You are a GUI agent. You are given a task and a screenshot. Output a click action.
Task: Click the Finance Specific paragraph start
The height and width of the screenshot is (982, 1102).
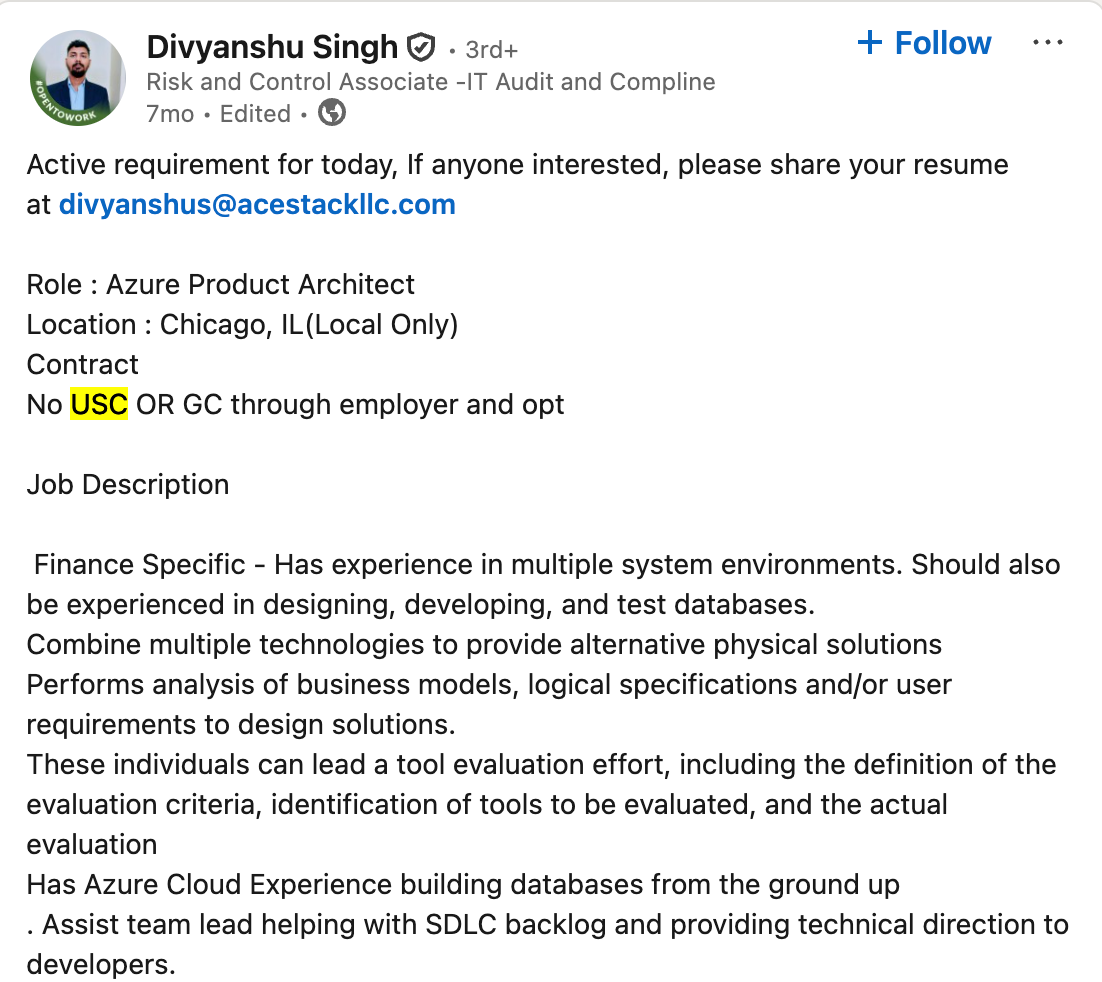(140, 565)
